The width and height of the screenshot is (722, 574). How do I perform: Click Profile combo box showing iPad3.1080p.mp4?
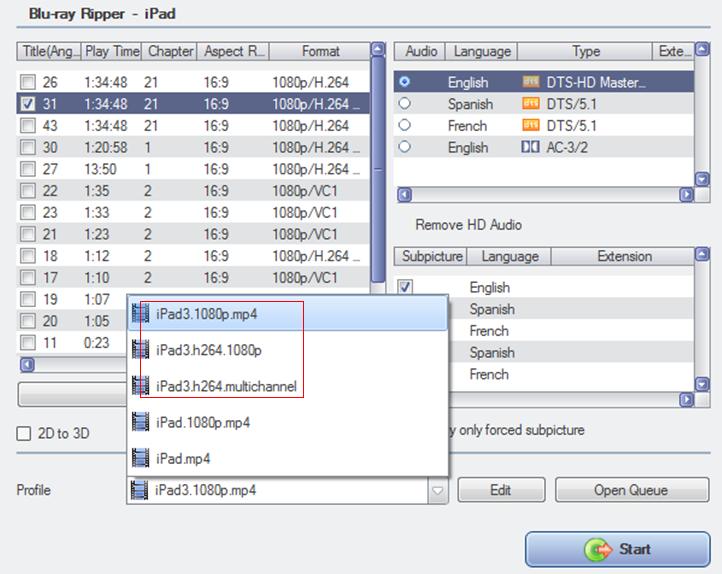pyautogui.click(x=287, y=490)
